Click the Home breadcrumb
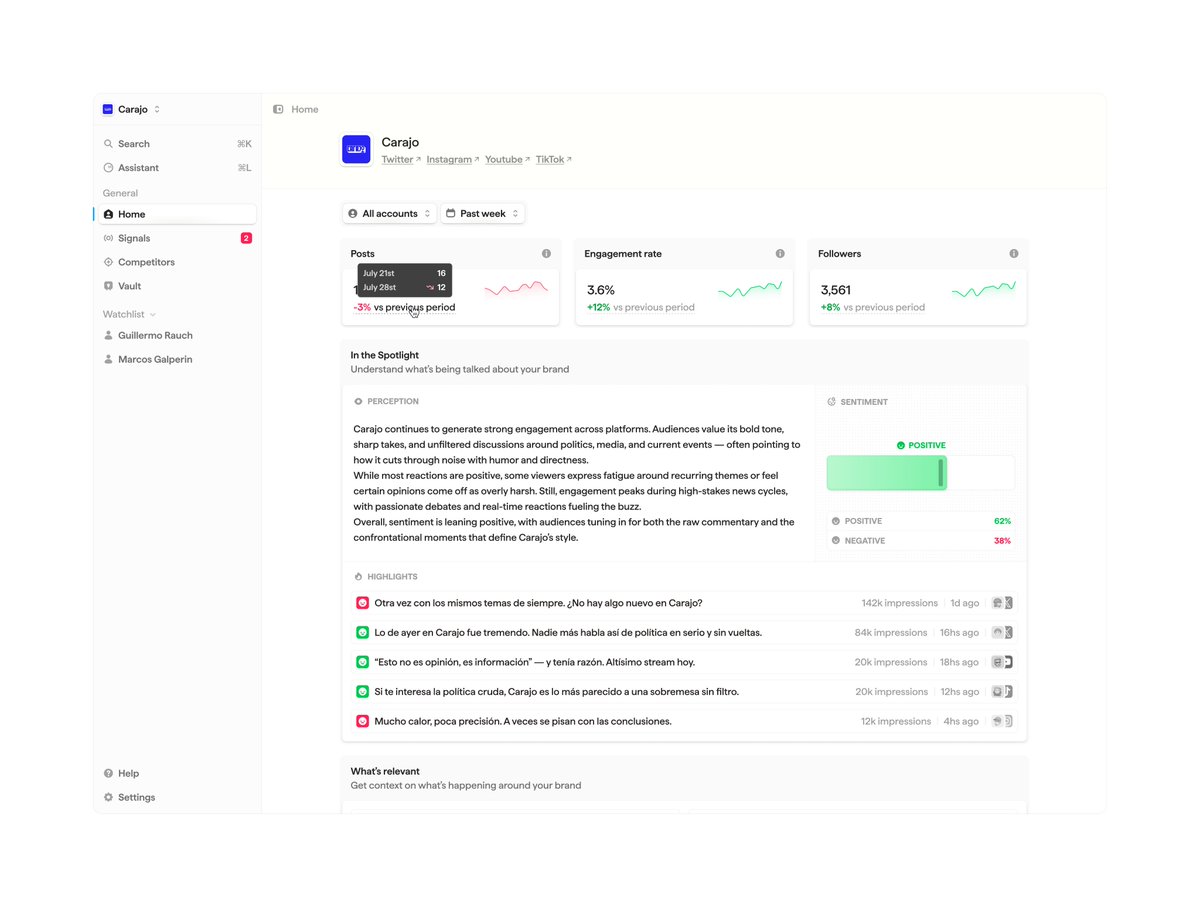 (x=305, y=109)
